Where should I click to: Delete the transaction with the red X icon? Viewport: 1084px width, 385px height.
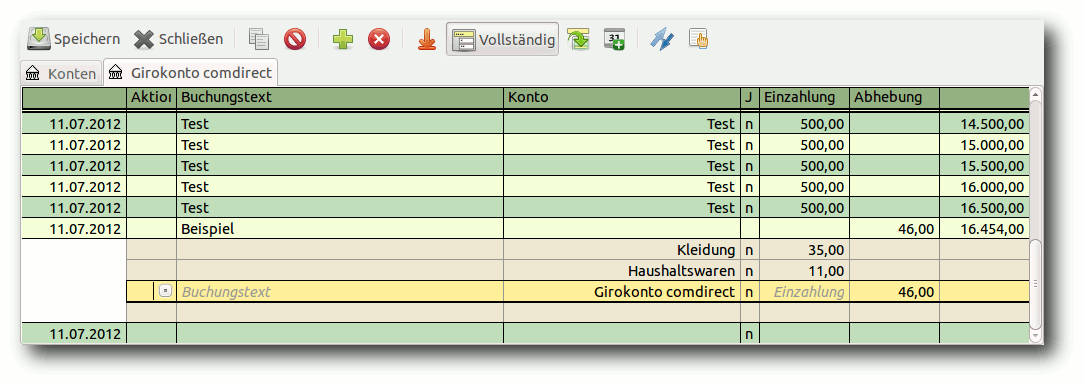(379, 39)
